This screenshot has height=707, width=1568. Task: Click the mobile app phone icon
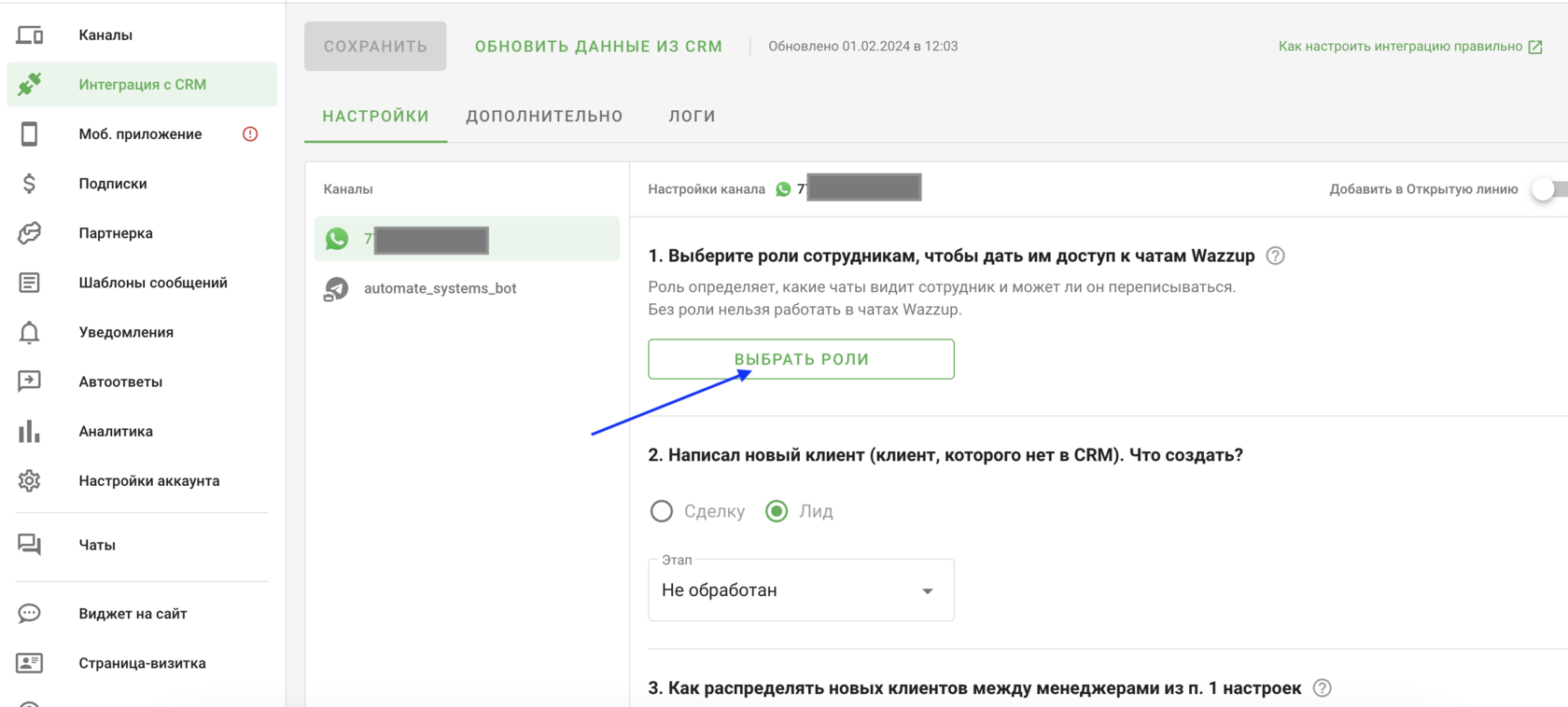click(30, 134)
